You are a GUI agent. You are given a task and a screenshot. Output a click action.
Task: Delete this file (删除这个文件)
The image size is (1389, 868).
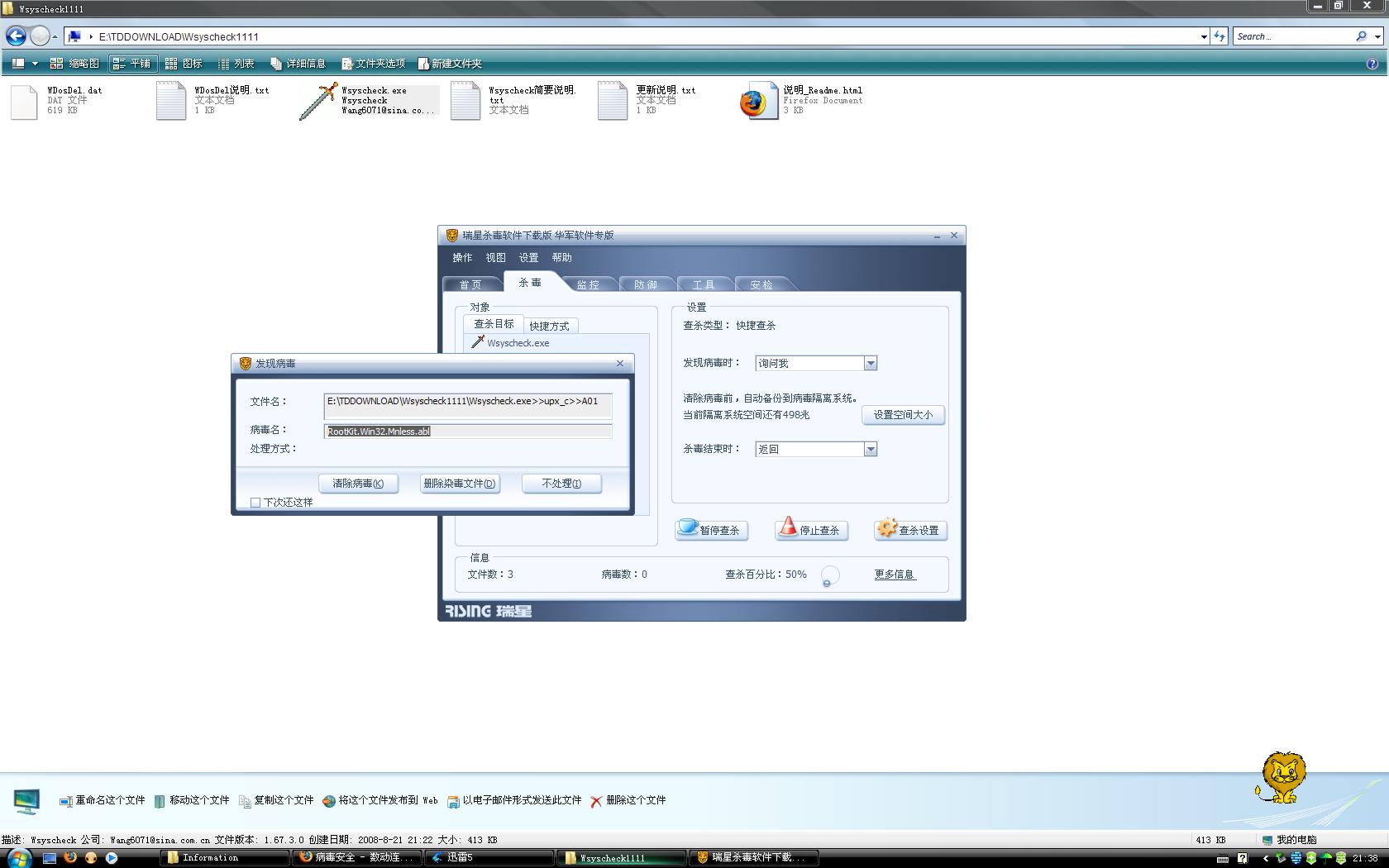pos(628,800)
